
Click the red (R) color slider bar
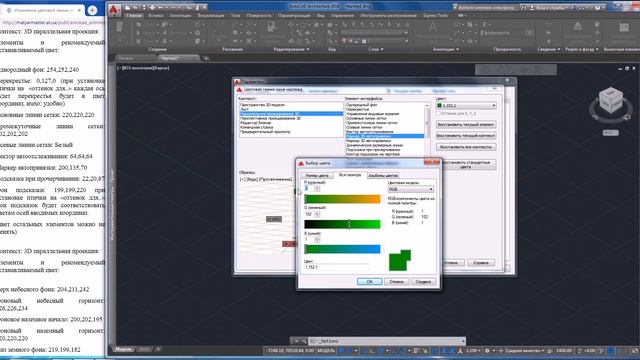point(342,199)
